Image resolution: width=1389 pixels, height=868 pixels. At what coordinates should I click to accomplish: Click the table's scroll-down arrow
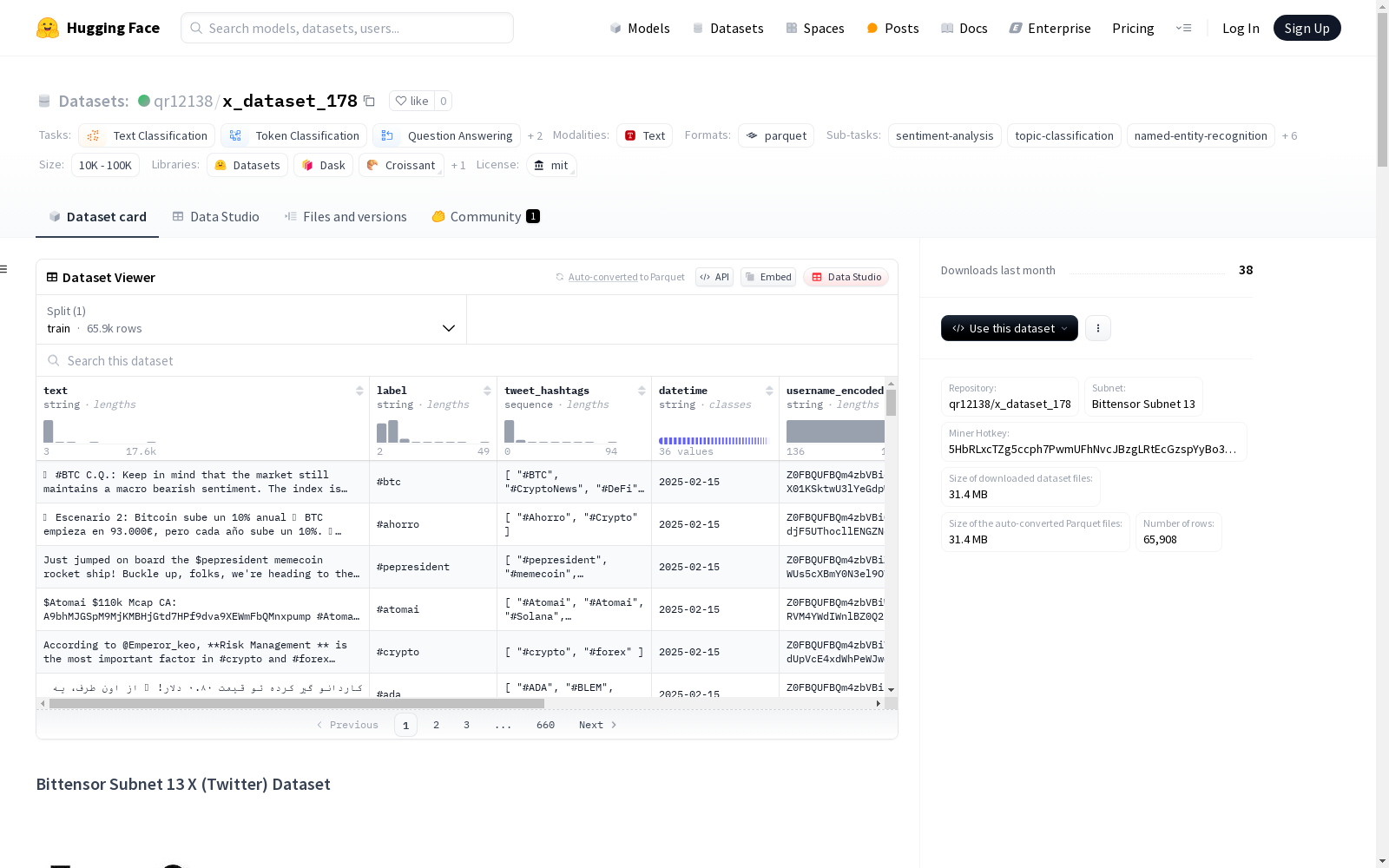point(891,690)
